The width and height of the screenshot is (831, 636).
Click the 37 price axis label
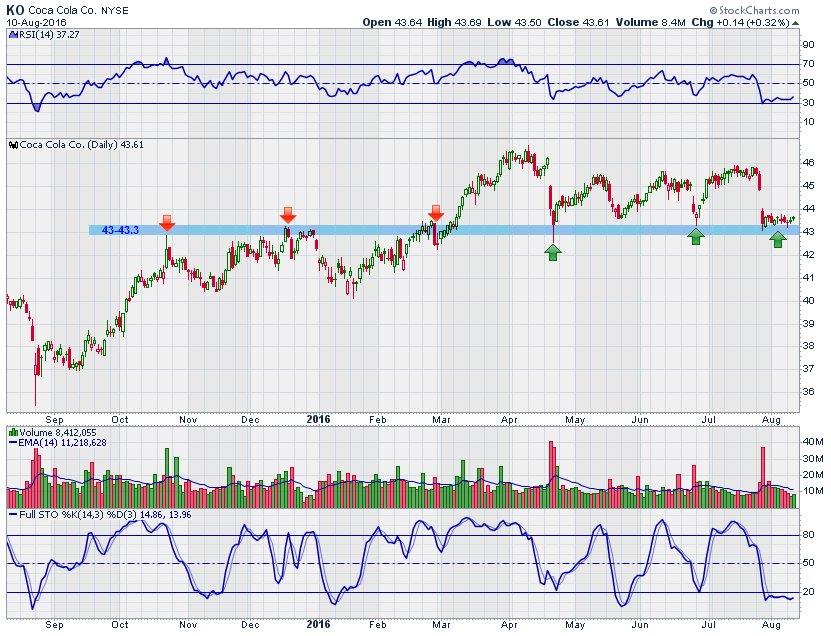click(x=808, y=368)
